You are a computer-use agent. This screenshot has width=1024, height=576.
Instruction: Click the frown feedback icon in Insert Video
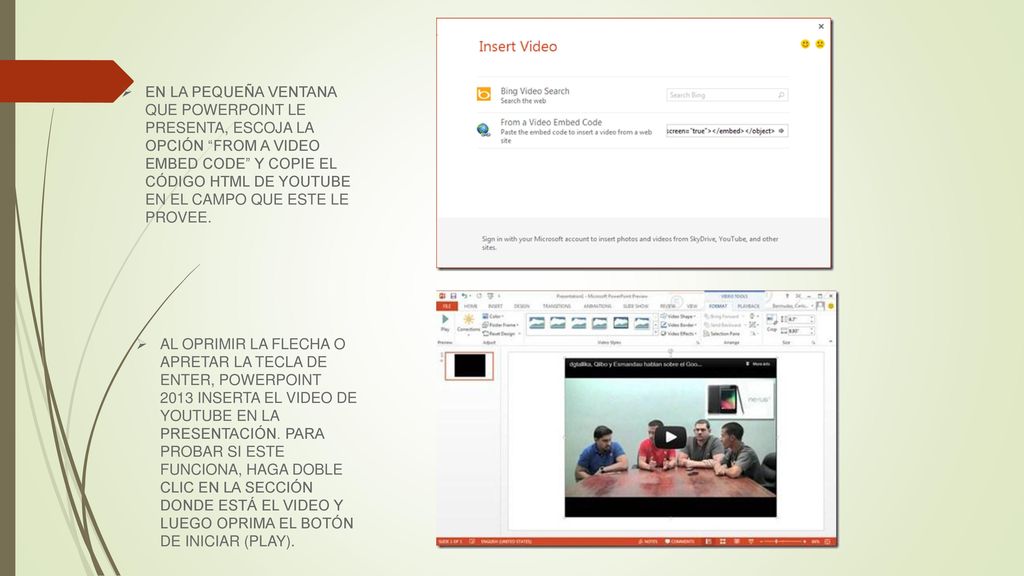[x=820, y=44]
